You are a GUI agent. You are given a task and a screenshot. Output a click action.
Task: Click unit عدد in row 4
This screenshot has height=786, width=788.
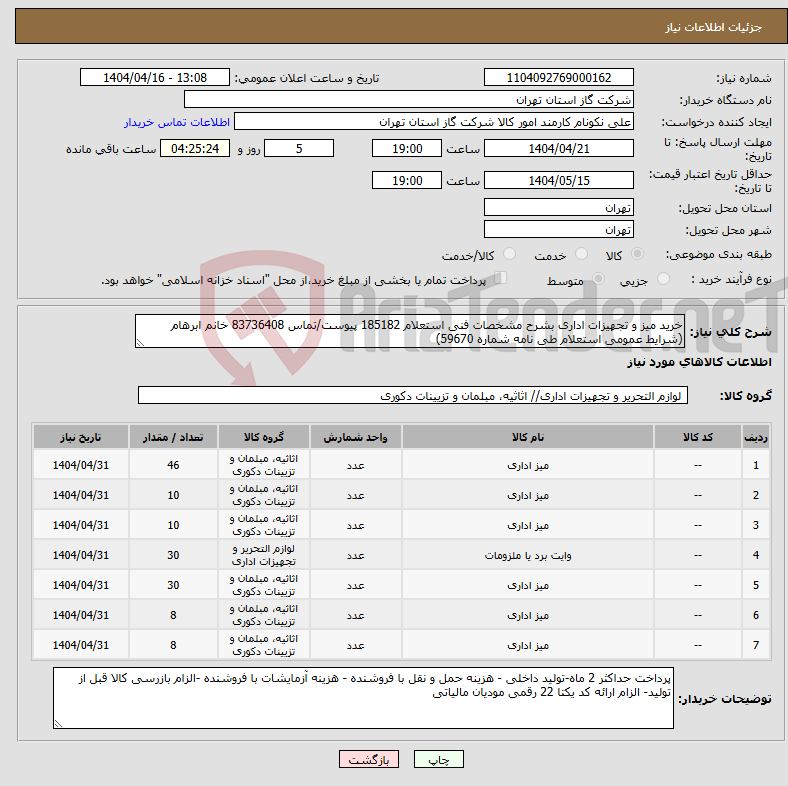click(x=355, y=555)
